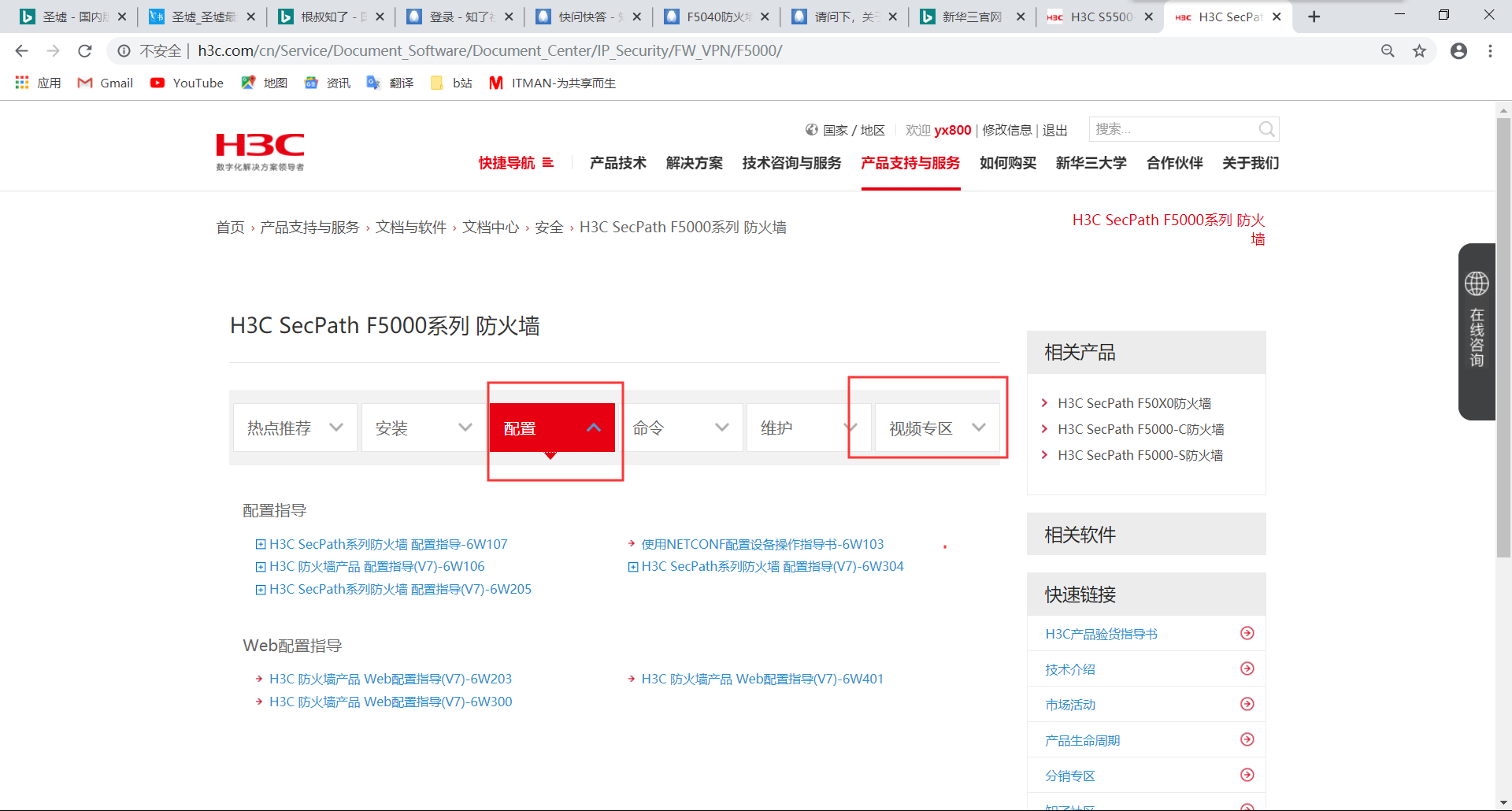Open the 新华三大学 nav item
This screenshot has width=1512, height=811.
[x=1091, y=163]
